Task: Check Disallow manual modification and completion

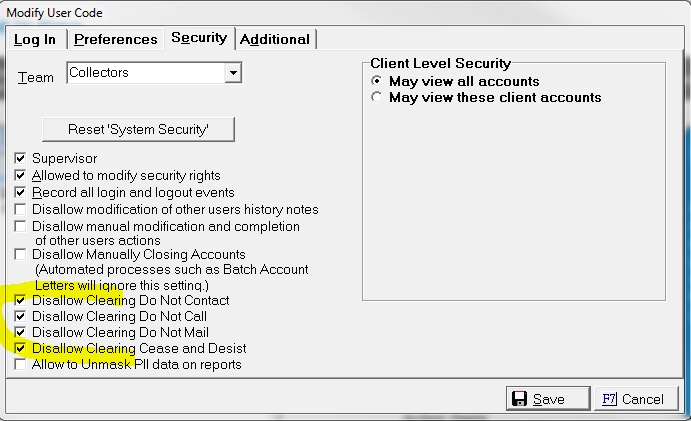Action: 21,227
